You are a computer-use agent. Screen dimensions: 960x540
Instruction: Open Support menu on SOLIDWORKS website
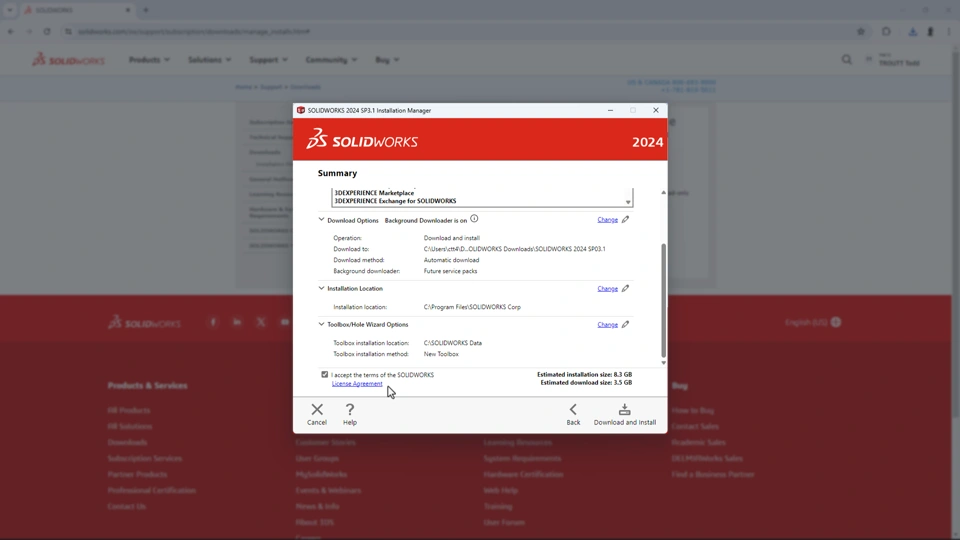[x=268, y=59]
